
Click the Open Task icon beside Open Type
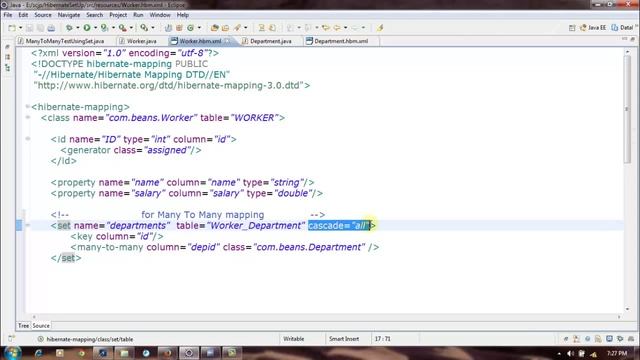coord(225,28)
